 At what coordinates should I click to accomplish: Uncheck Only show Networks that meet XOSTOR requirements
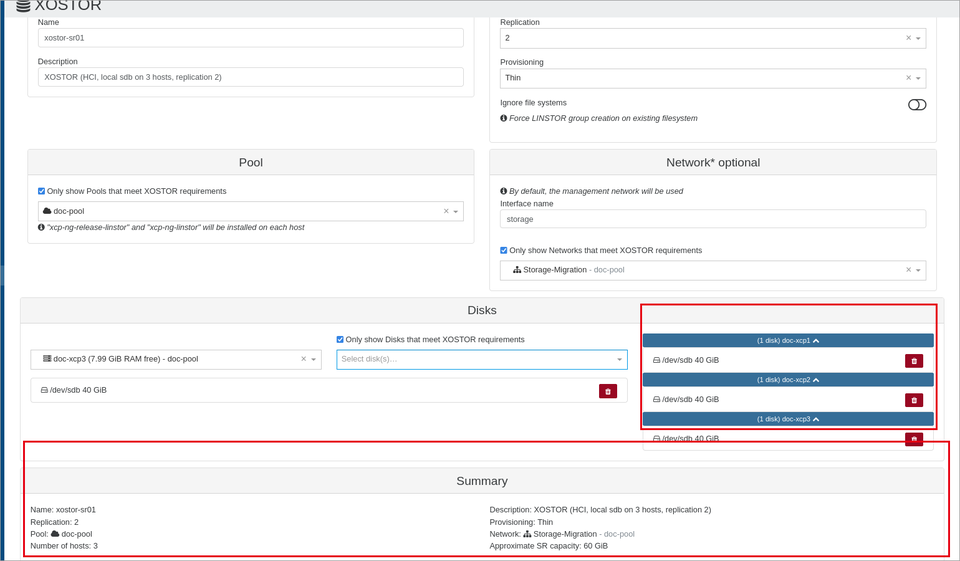tap(503, 250)
